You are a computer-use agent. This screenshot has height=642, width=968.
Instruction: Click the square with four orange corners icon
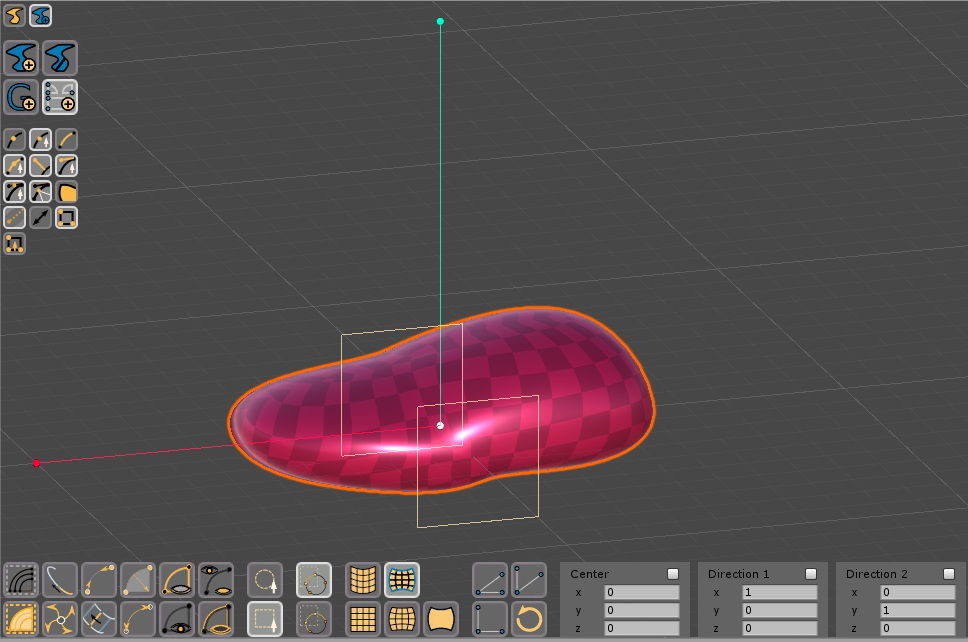[x=67, y=217]
